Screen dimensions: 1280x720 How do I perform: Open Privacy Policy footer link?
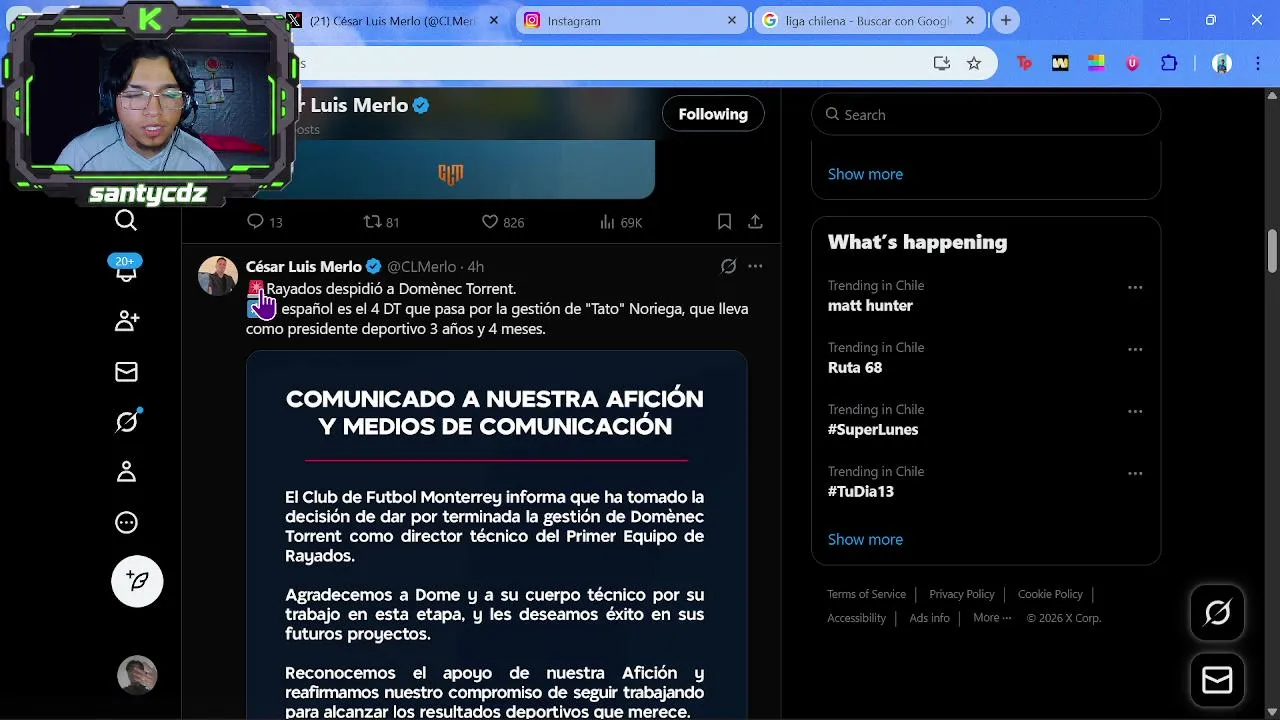(962, 594)
